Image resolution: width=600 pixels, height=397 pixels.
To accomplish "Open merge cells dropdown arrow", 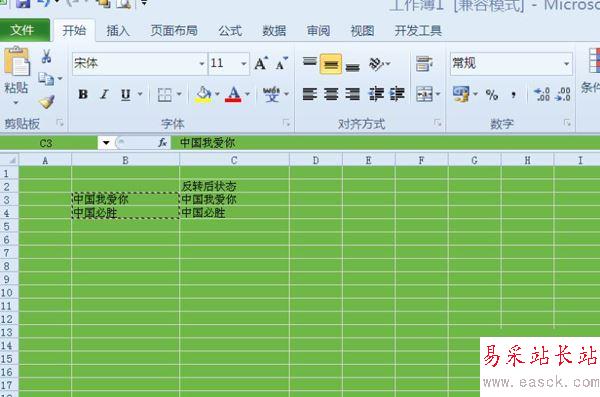I will click(x=438, y=94).
